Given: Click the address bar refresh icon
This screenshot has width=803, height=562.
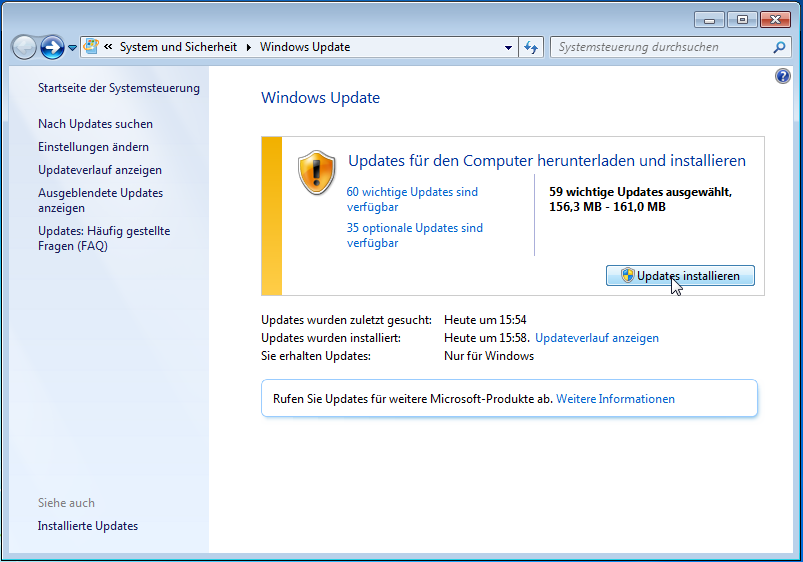Looking at the screenshot, I should pos(531,48).
